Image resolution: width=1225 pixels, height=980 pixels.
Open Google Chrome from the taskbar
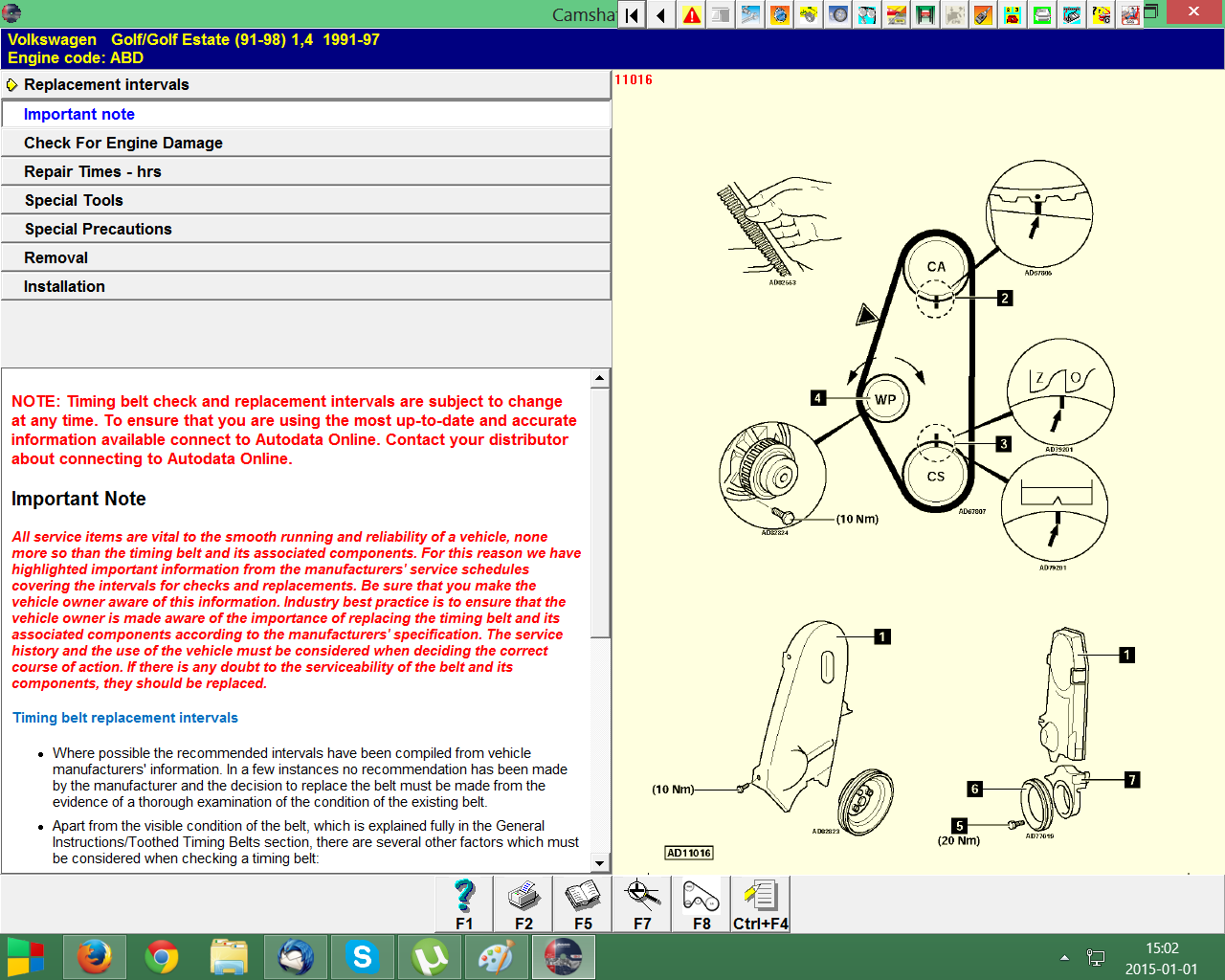162,957
